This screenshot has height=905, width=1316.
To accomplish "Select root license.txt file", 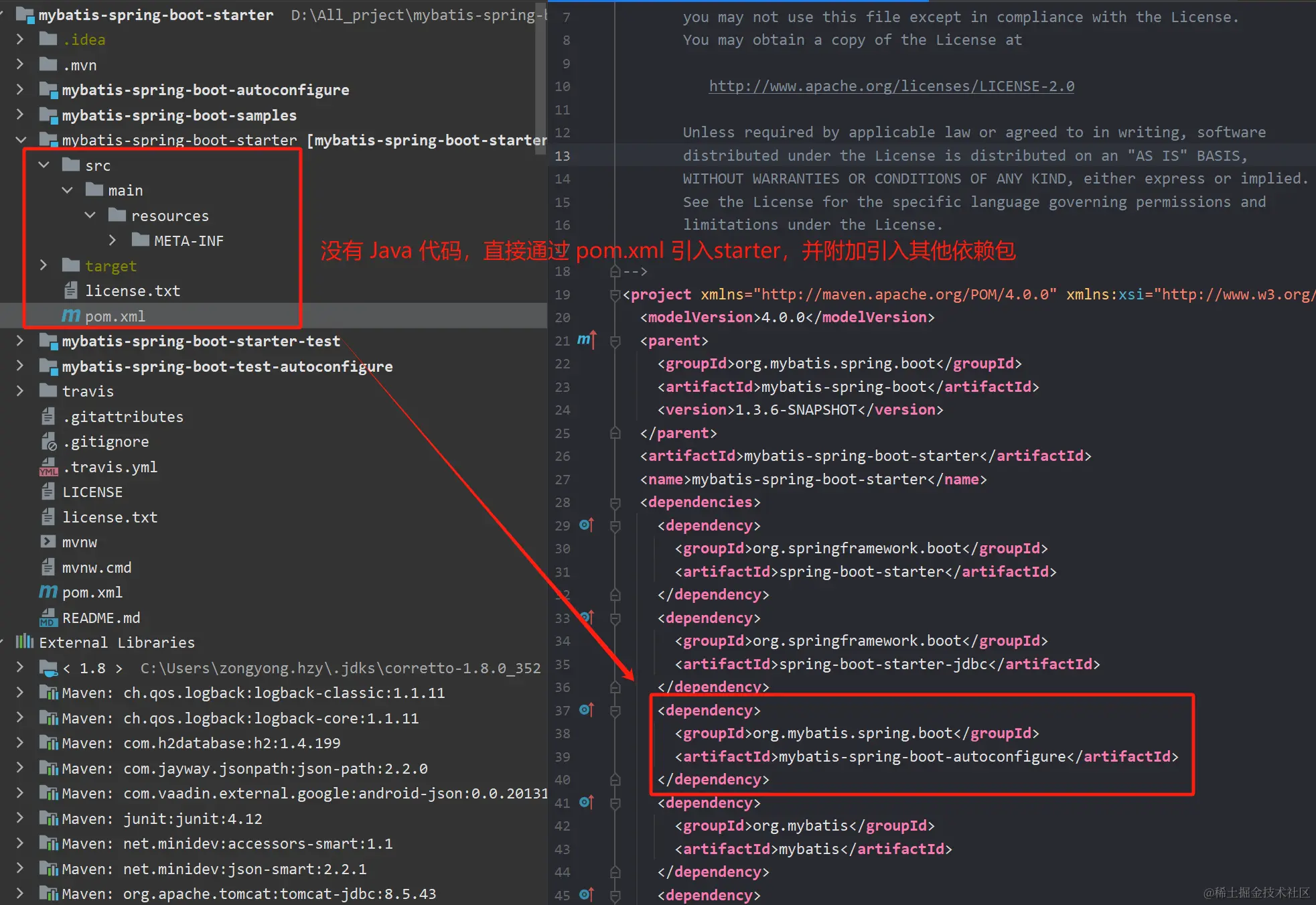I will pos(110,517).
